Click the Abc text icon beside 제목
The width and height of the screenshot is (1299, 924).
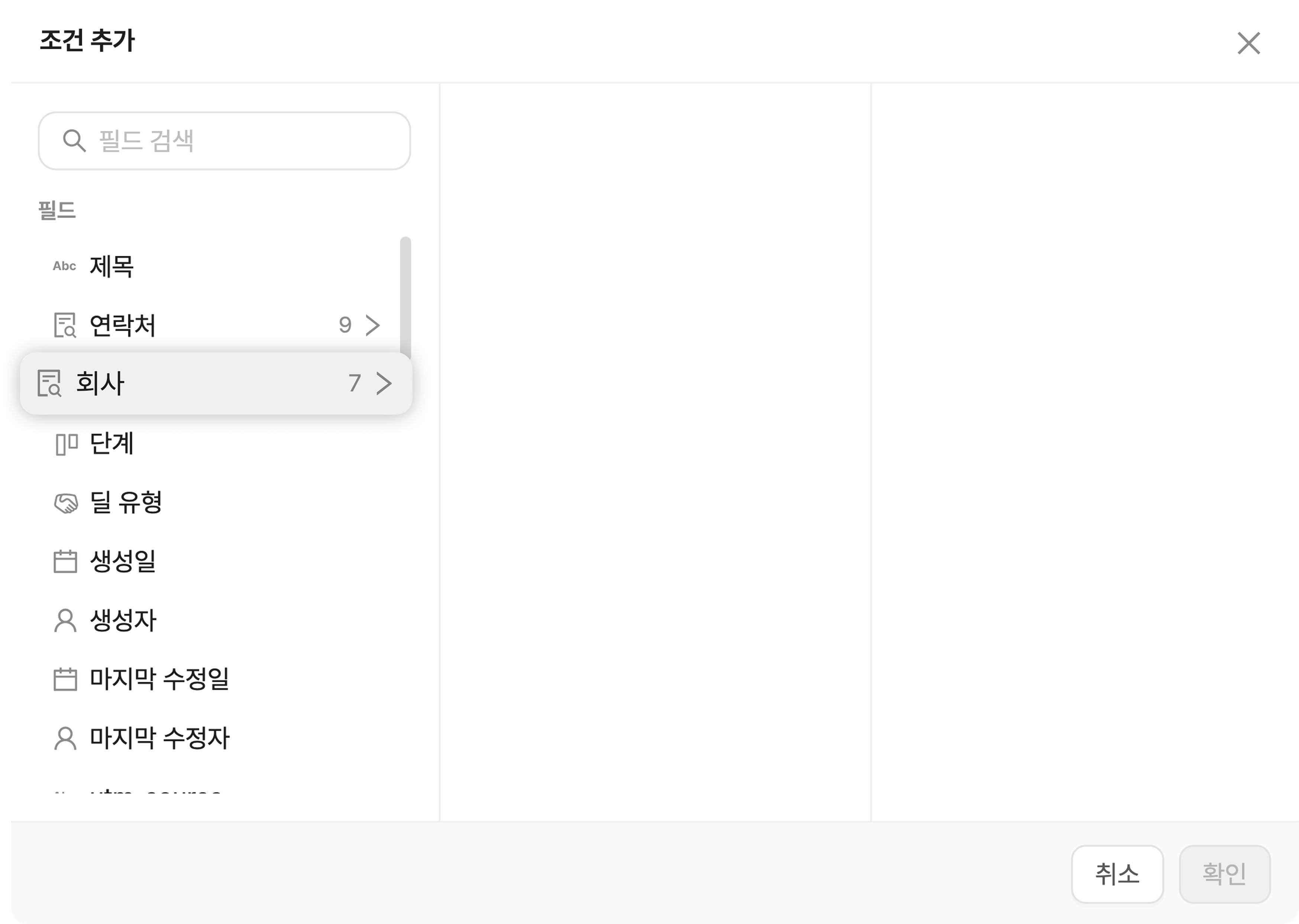click(64, 266)
